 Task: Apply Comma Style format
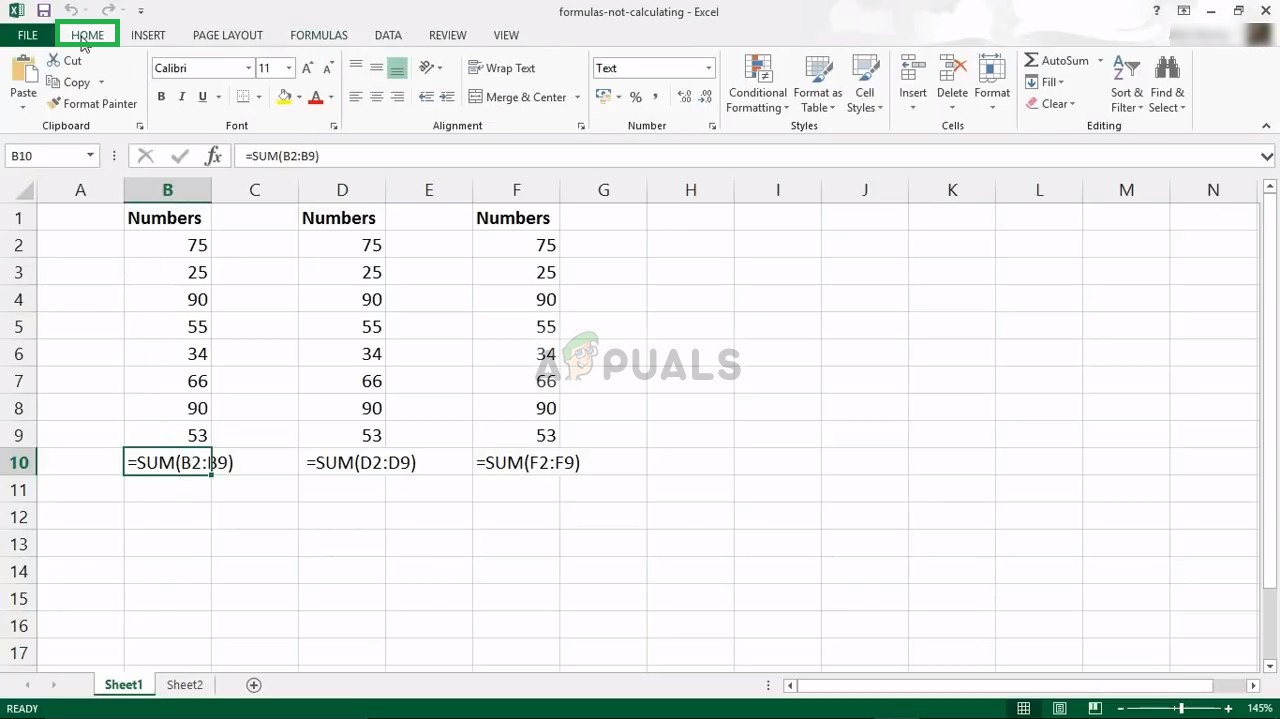point(656,97)
